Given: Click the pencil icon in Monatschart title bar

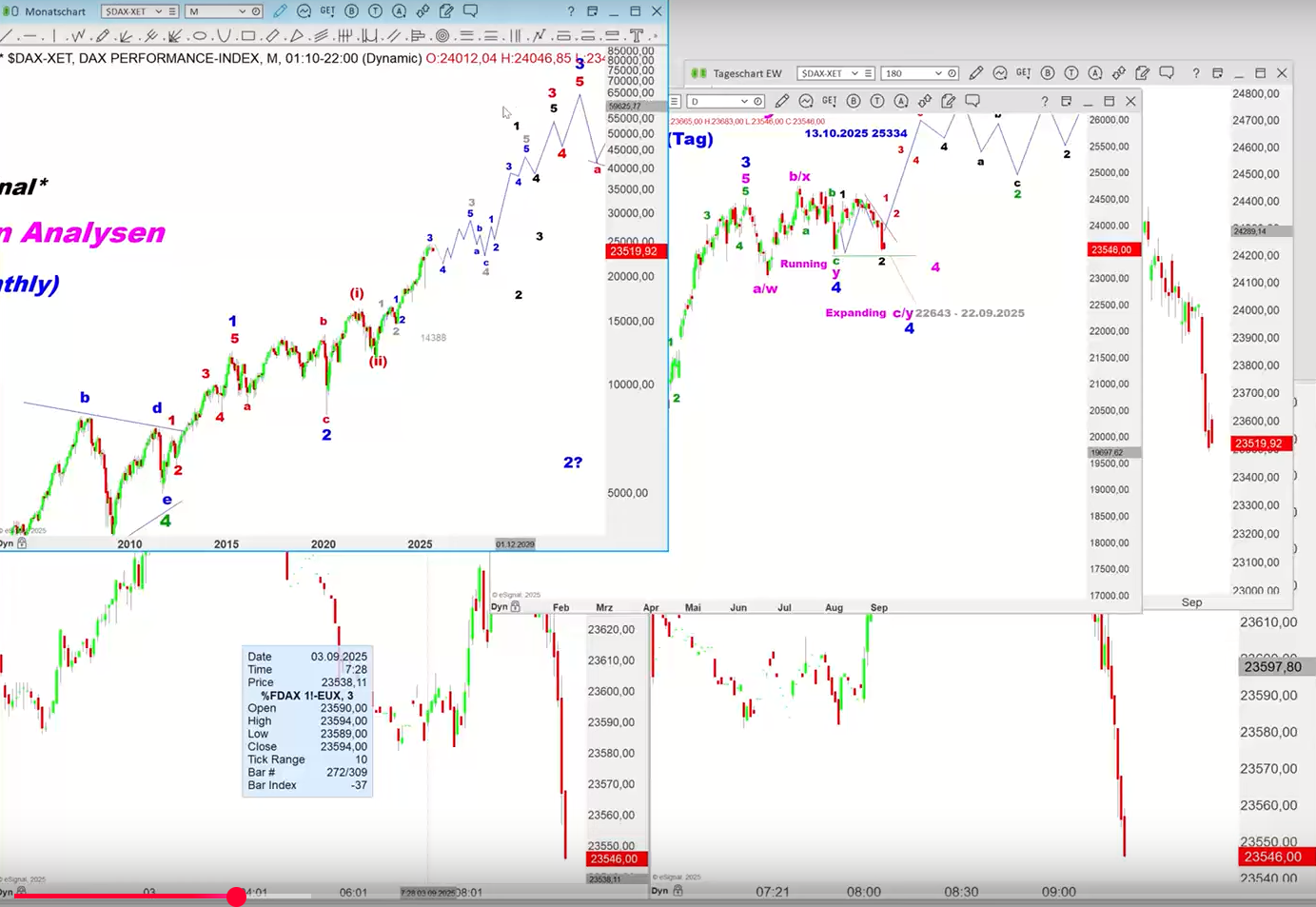Looking at the screenshot, I should [x=280, y=11].
